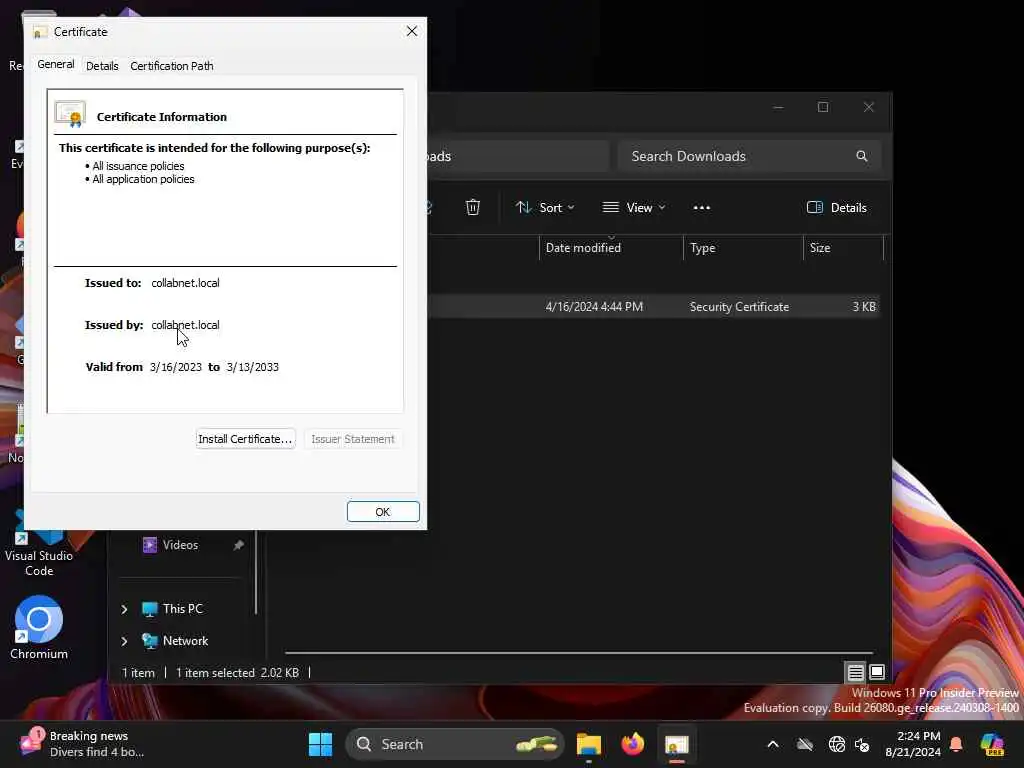1024x768 pixels.
Task: Click the cloud sync tray icon
Action: tap(805, 744)
